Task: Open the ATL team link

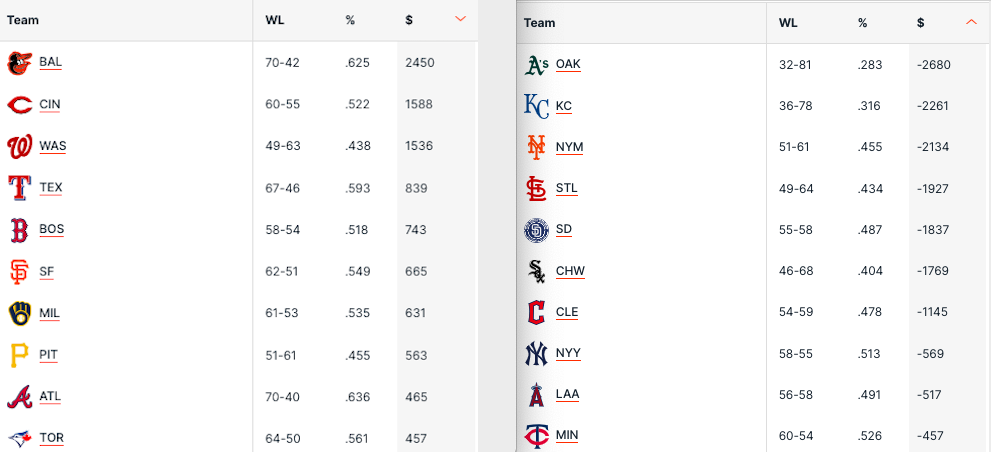Action: coord(50,396)
